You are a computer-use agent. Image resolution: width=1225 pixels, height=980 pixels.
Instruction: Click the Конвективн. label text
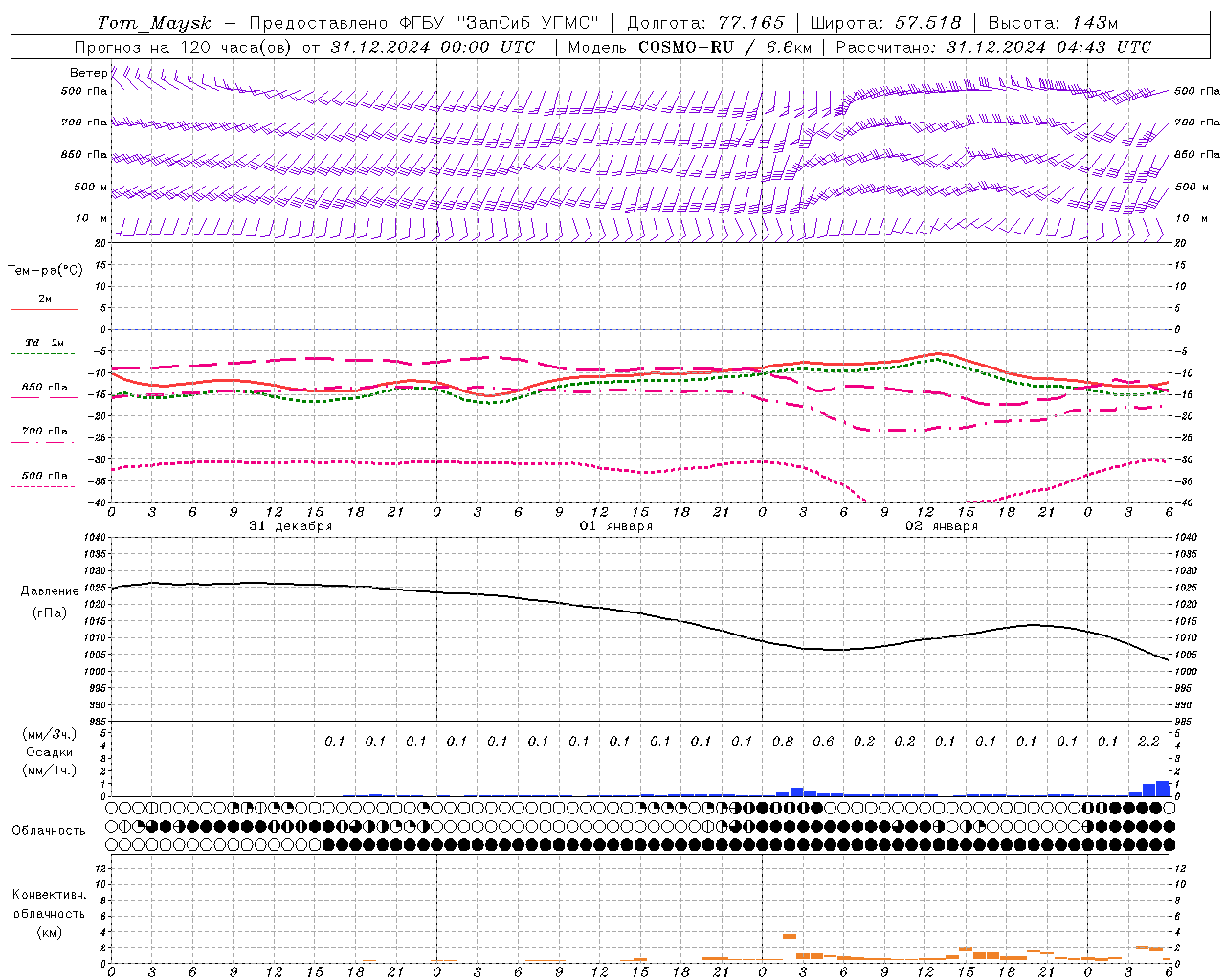(x=50, y=895)
